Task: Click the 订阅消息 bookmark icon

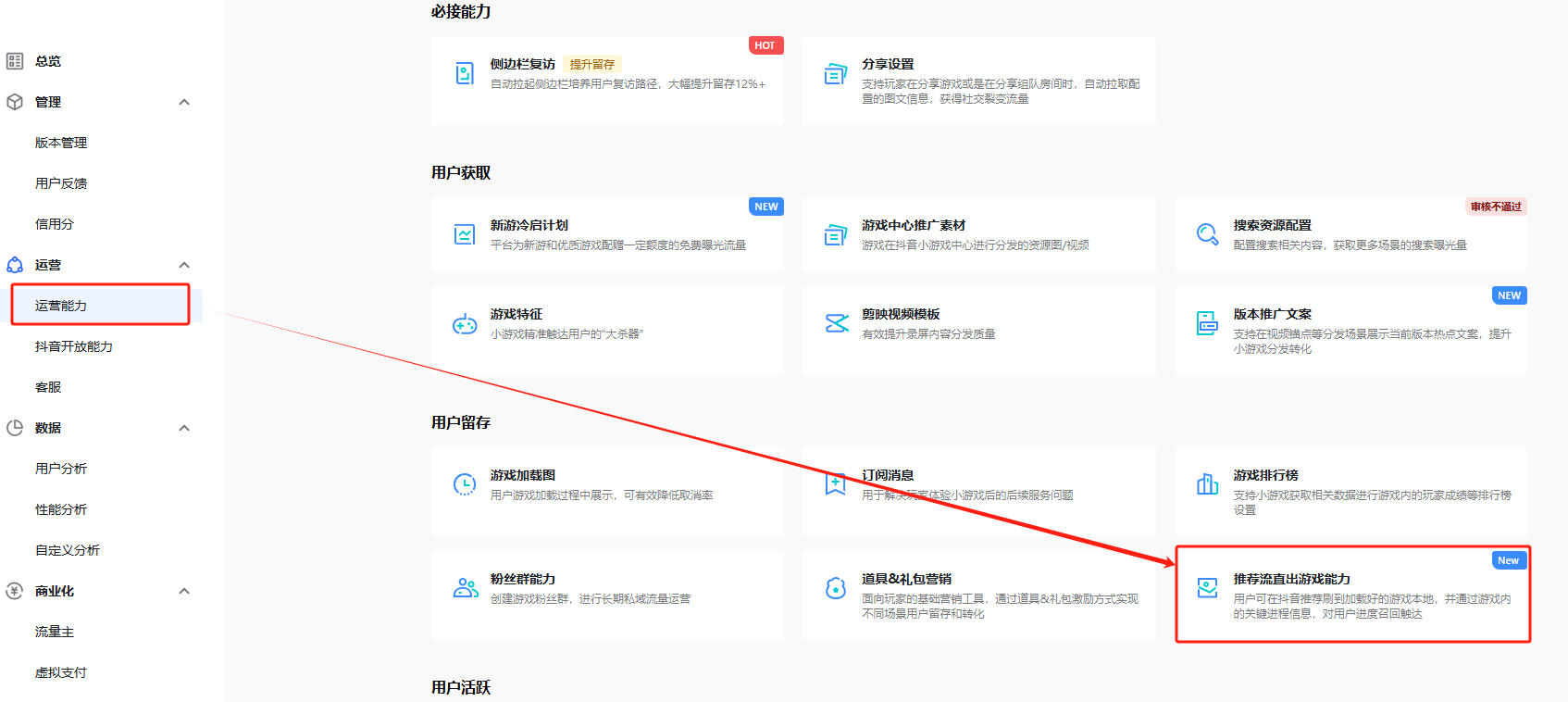Action: click(836, 483)
